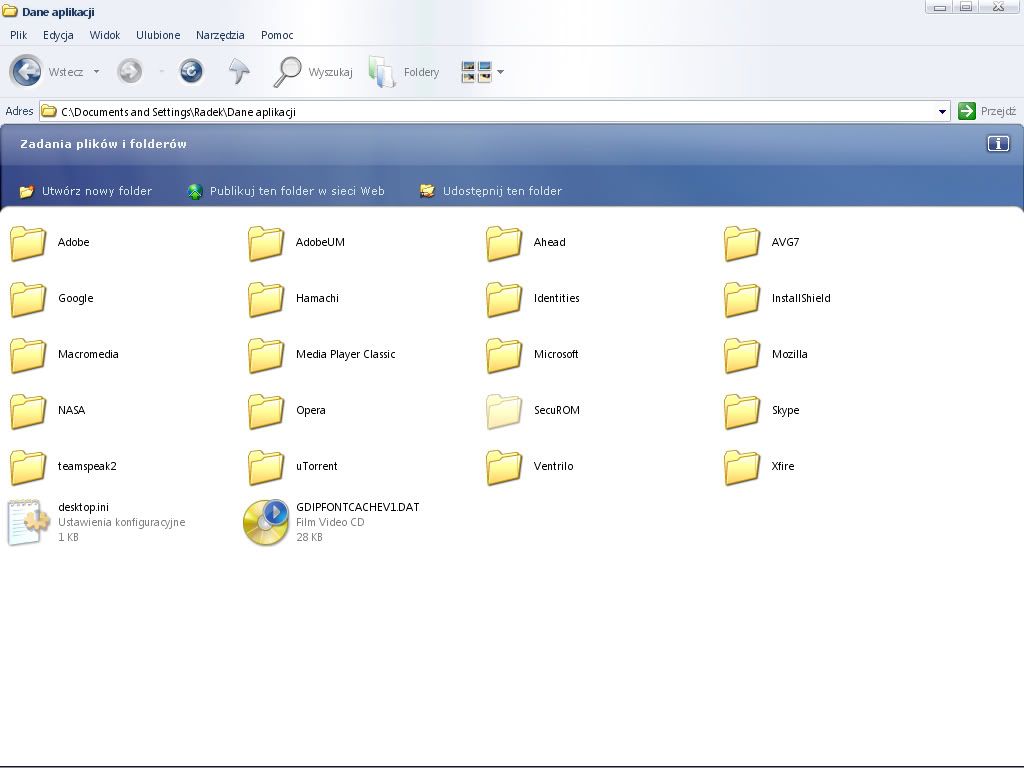Image resolution: width=1024 pixels, height=768 pixels.
Task: Select the AdobeUM folder icon
Action: (x=266, y=243)
